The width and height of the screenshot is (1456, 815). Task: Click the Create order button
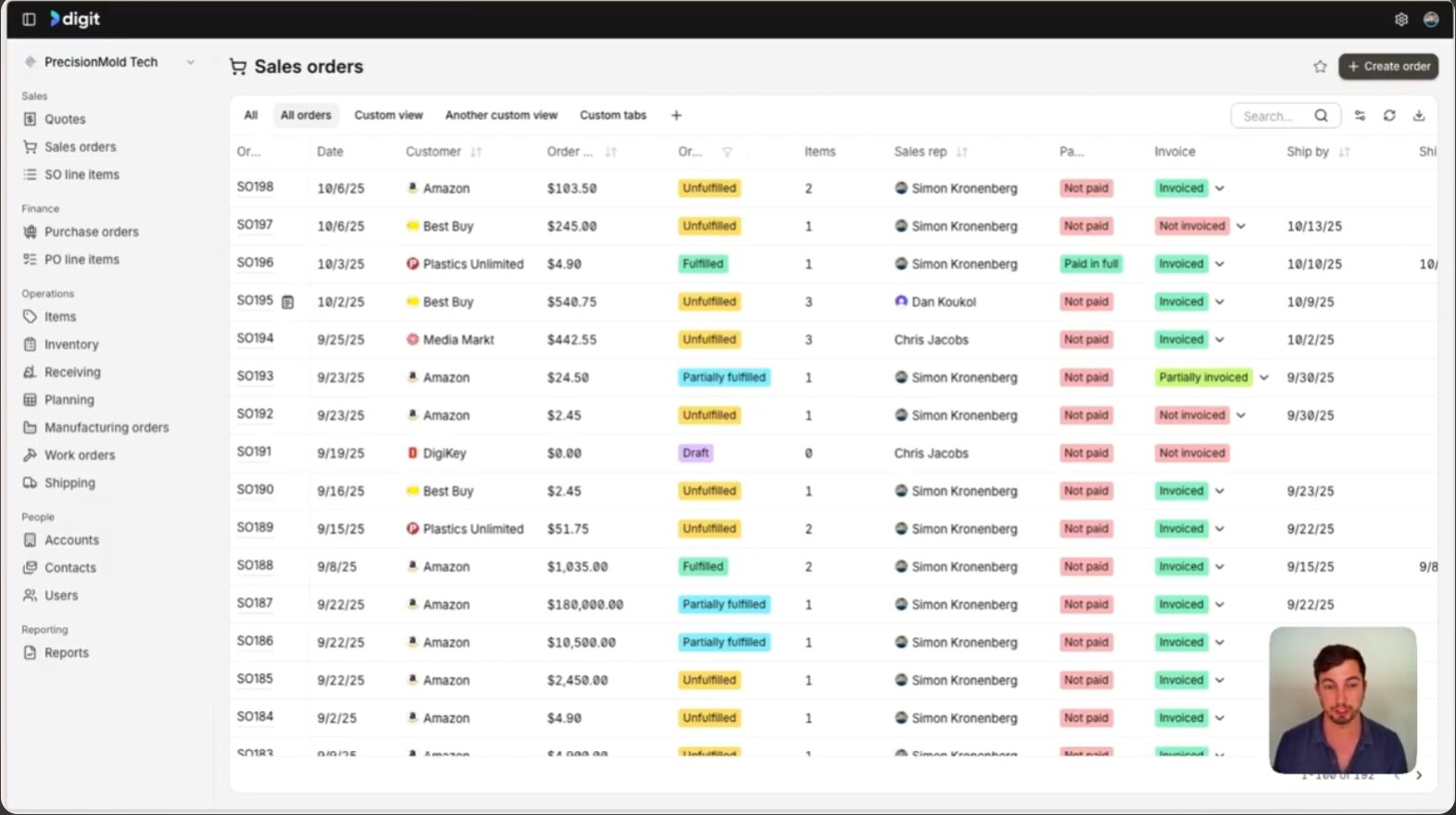(x=1387, y=67)
